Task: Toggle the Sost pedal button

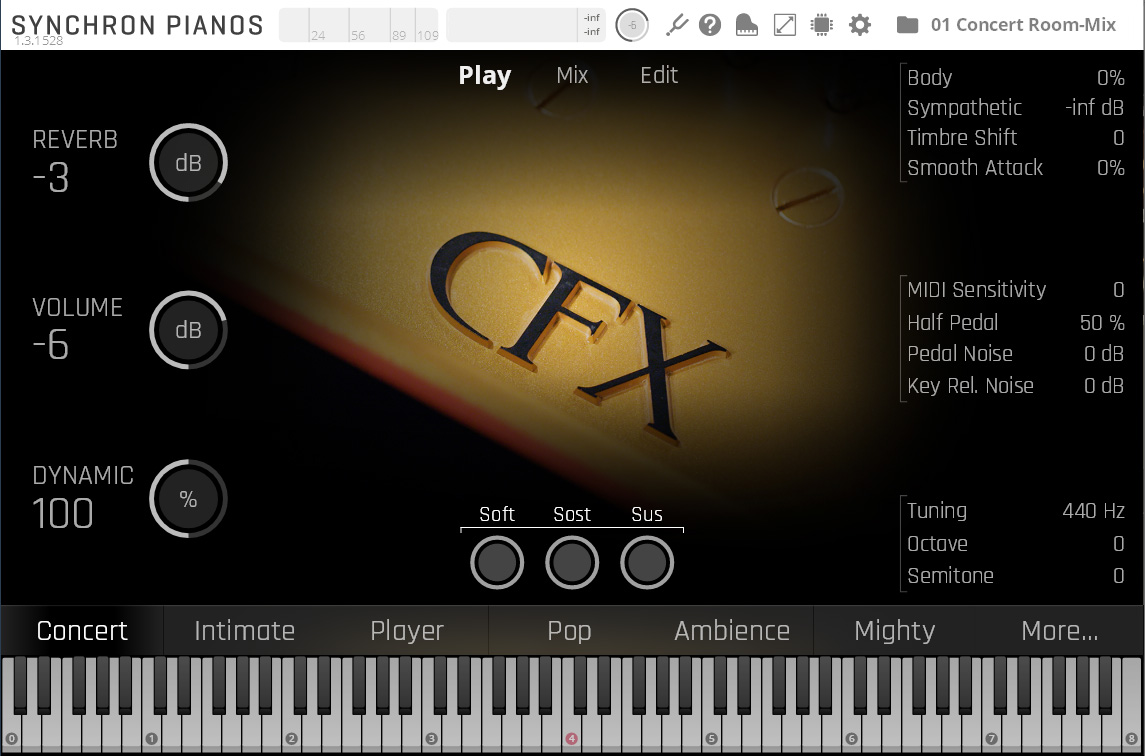Action: click(x=572, y=563)
